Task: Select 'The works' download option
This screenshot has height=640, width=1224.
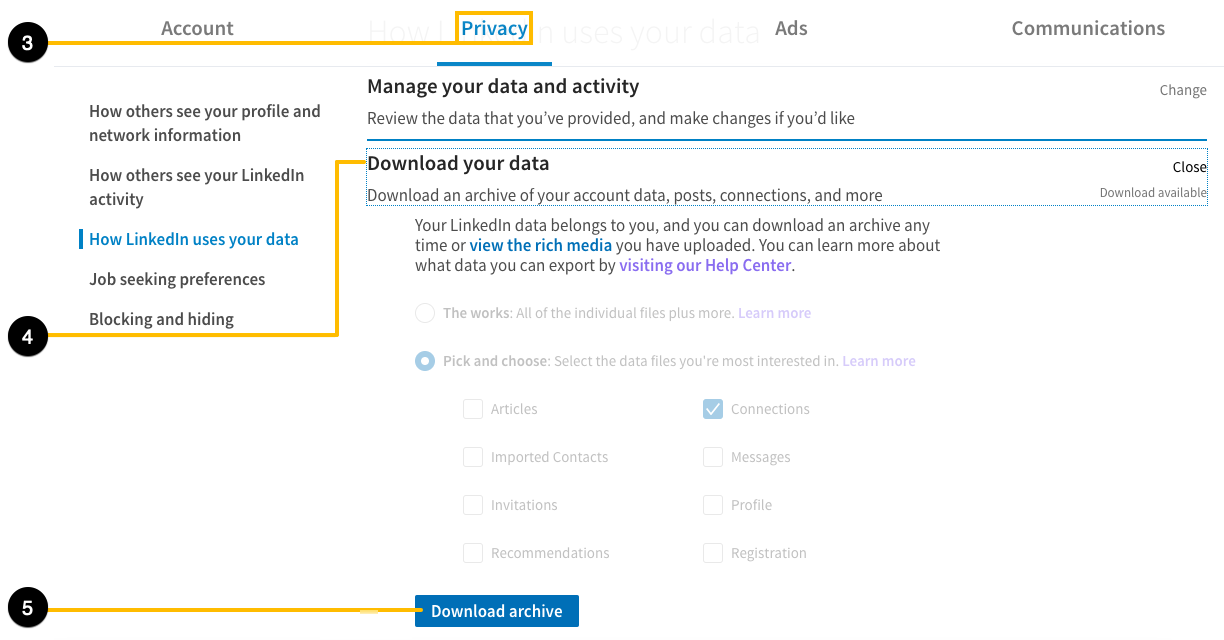Action: 424,313
